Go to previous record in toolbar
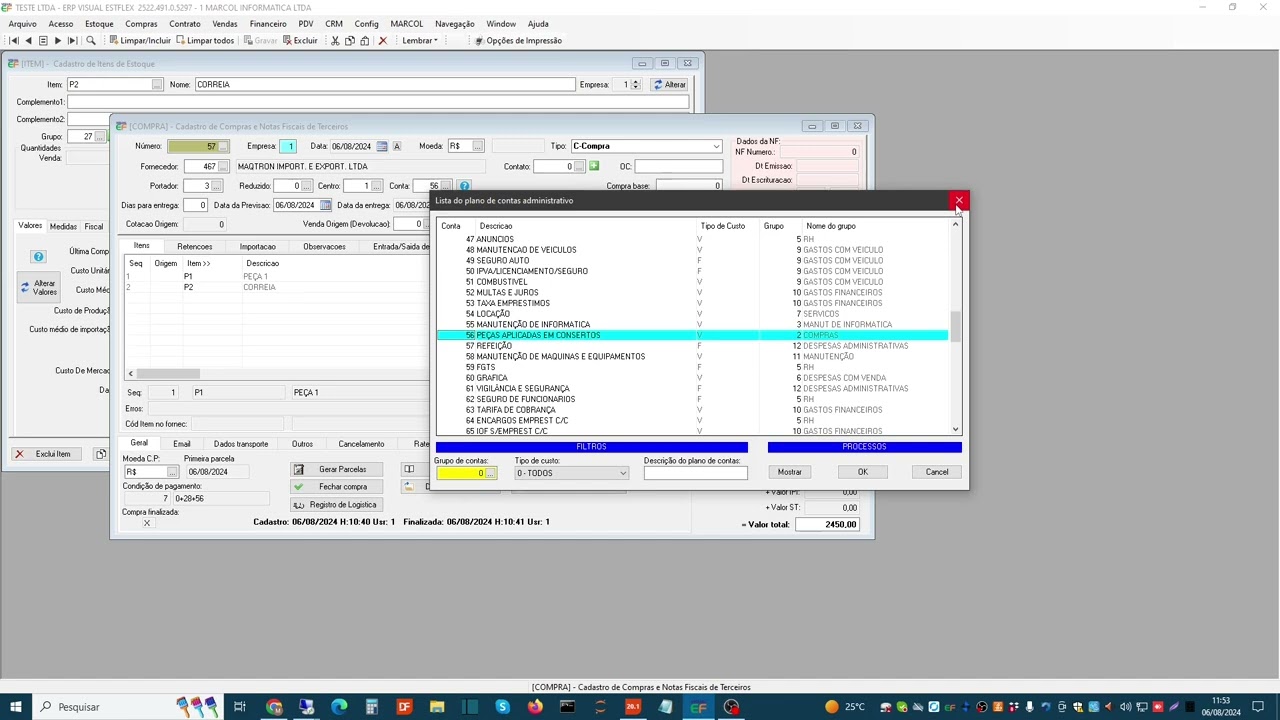 (x=28, y=41)
